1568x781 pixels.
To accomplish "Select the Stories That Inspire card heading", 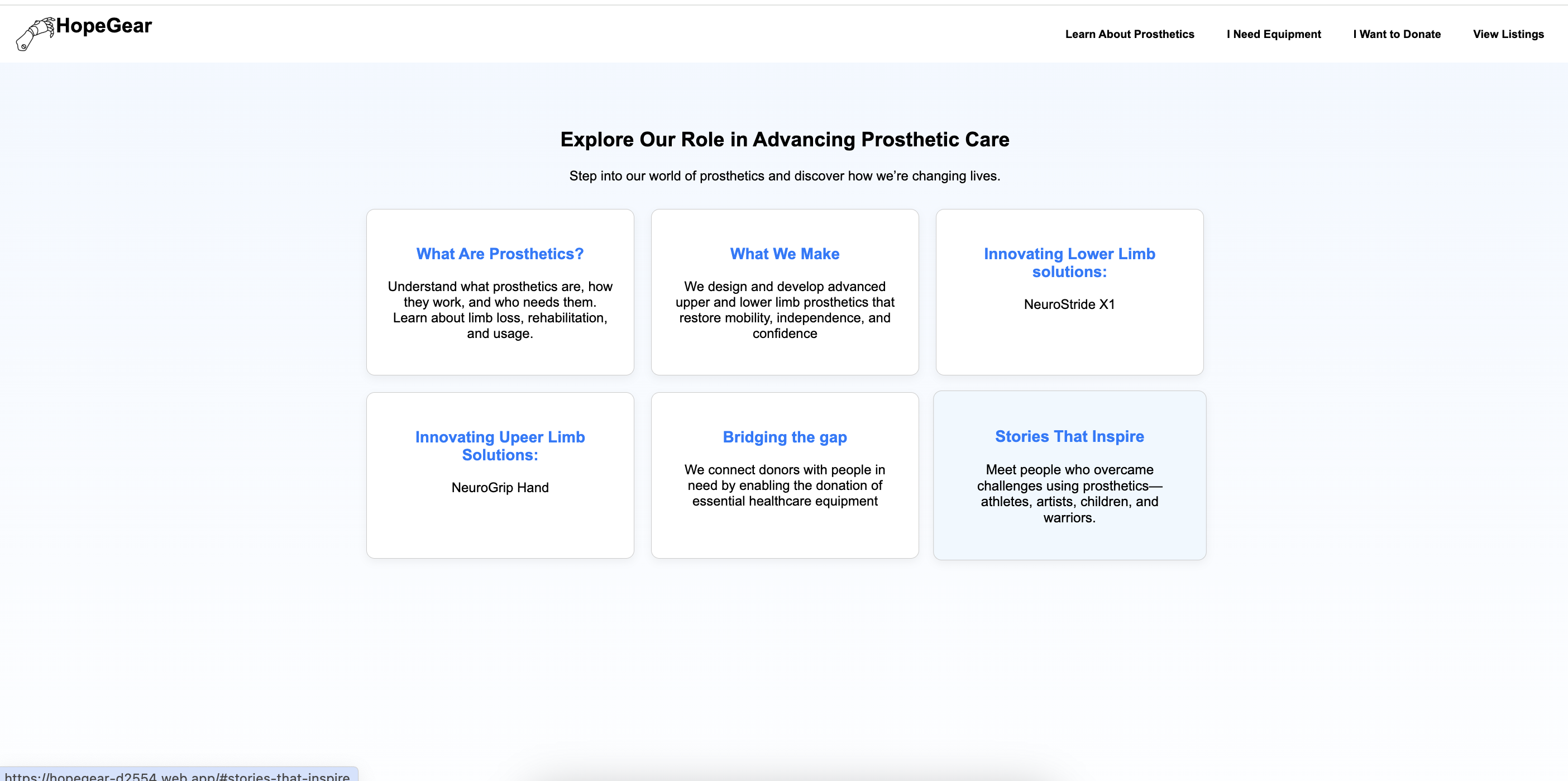I will coord(1069,436).
